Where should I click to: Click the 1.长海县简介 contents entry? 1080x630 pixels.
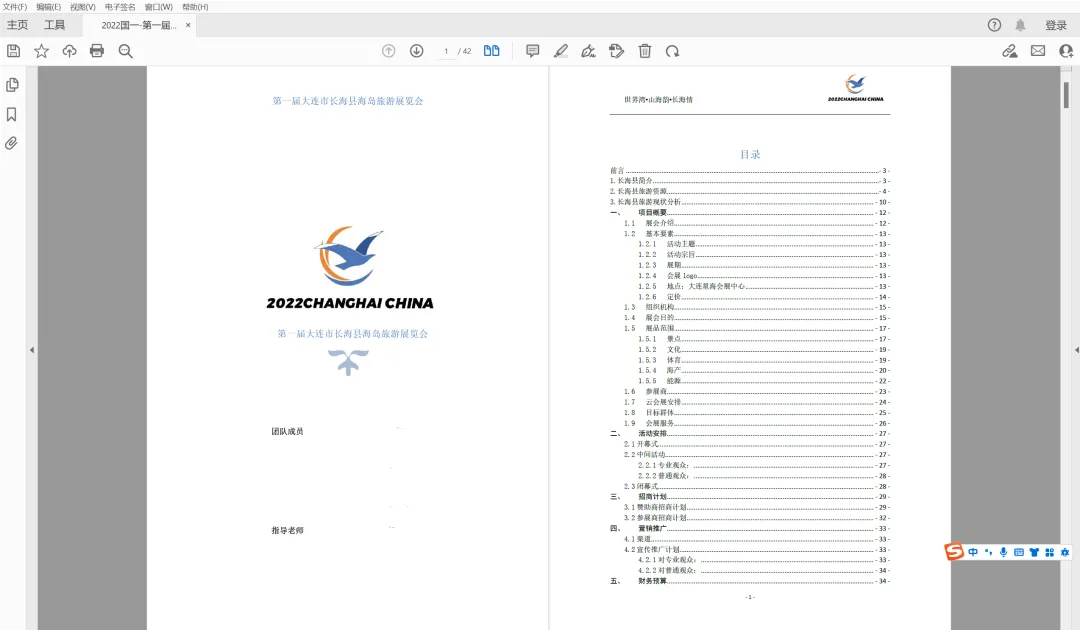click(x=749, y=181)
